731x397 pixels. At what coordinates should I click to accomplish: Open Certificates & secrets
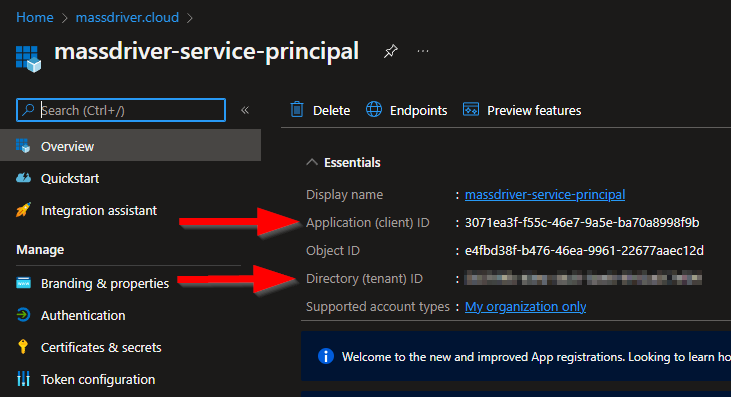(101, 348)
